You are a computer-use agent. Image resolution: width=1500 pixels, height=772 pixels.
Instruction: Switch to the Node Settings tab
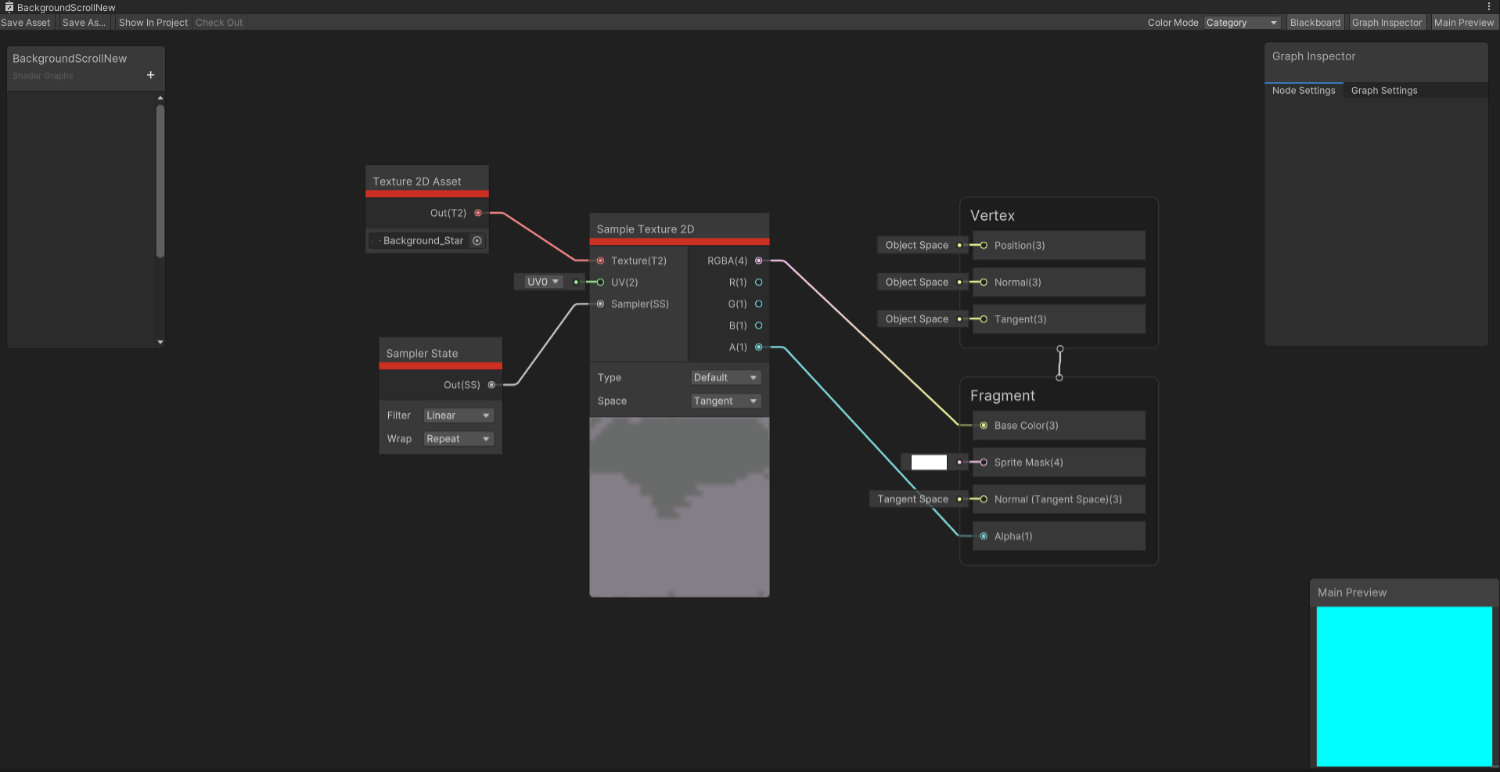pyautogui.click(x=1303, y=90)
